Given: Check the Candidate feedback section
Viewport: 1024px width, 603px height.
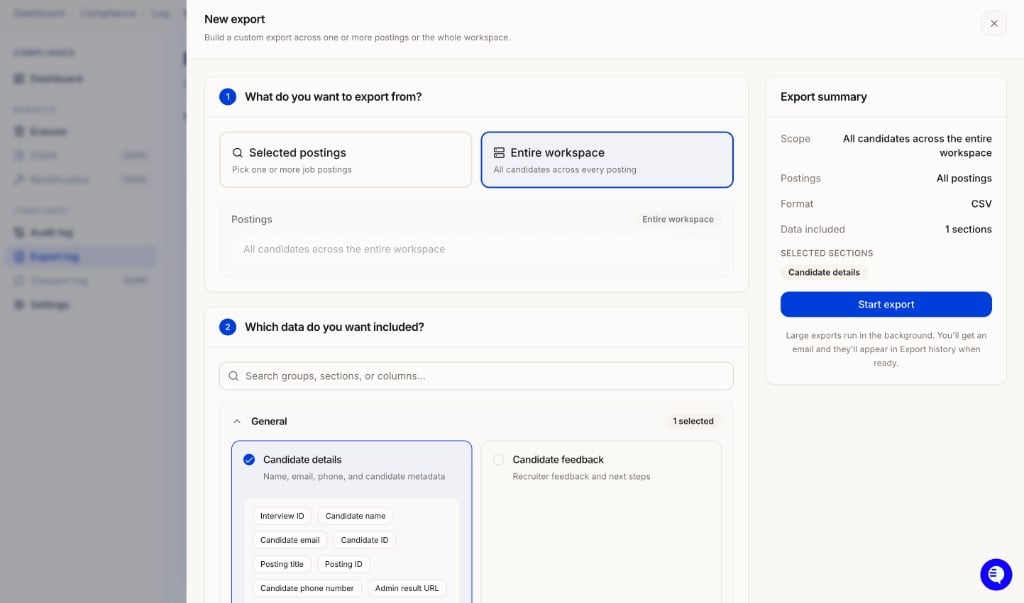Looking at the screenshot, I should coord(498,460).
